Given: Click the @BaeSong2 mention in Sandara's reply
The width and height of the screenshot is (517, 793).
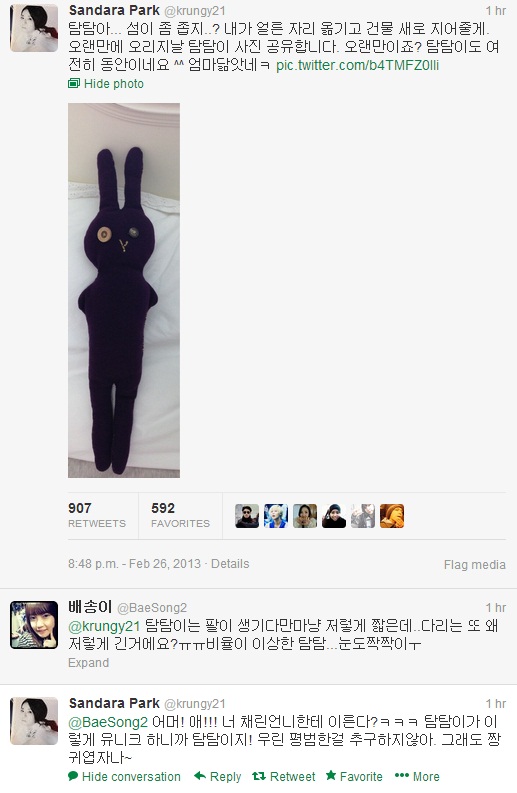Looking at the screenshot, I should pyautogui.click(x=108, y=722).
